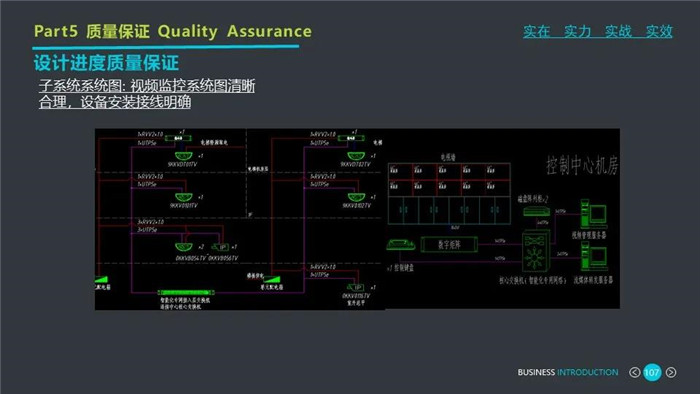Click the 数字矩阵 box in diagram
Image resolution: width=700 pixels, height=394 pixels.
449,245
